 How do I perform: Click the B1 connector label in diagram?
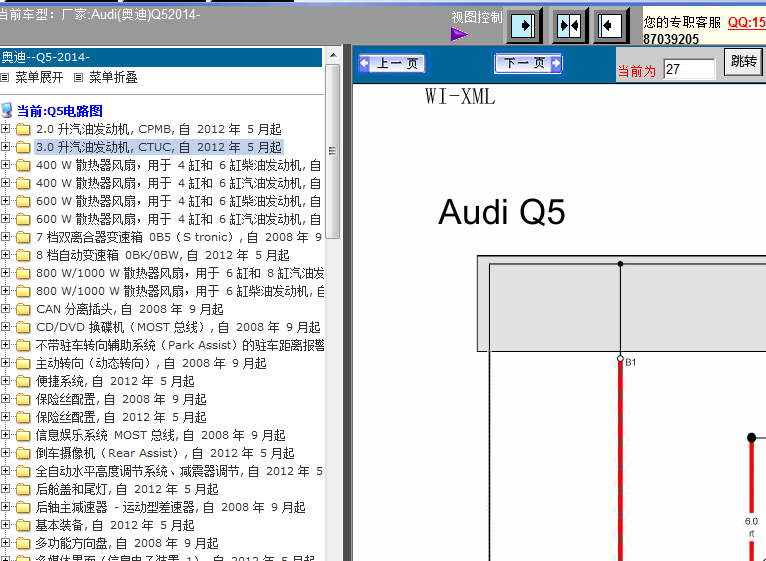[631, 362]
